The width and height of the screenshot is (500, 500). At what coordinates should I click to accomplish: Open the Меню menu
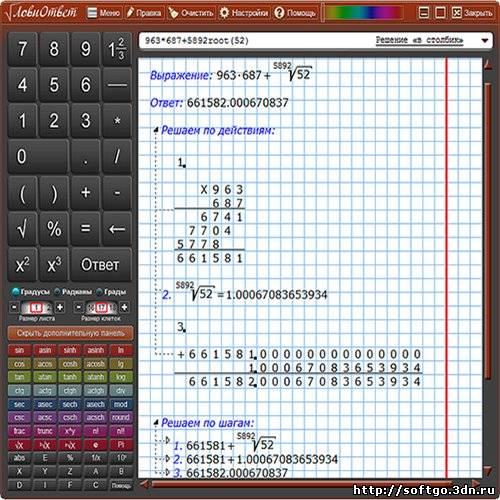[x=104, y=13]
